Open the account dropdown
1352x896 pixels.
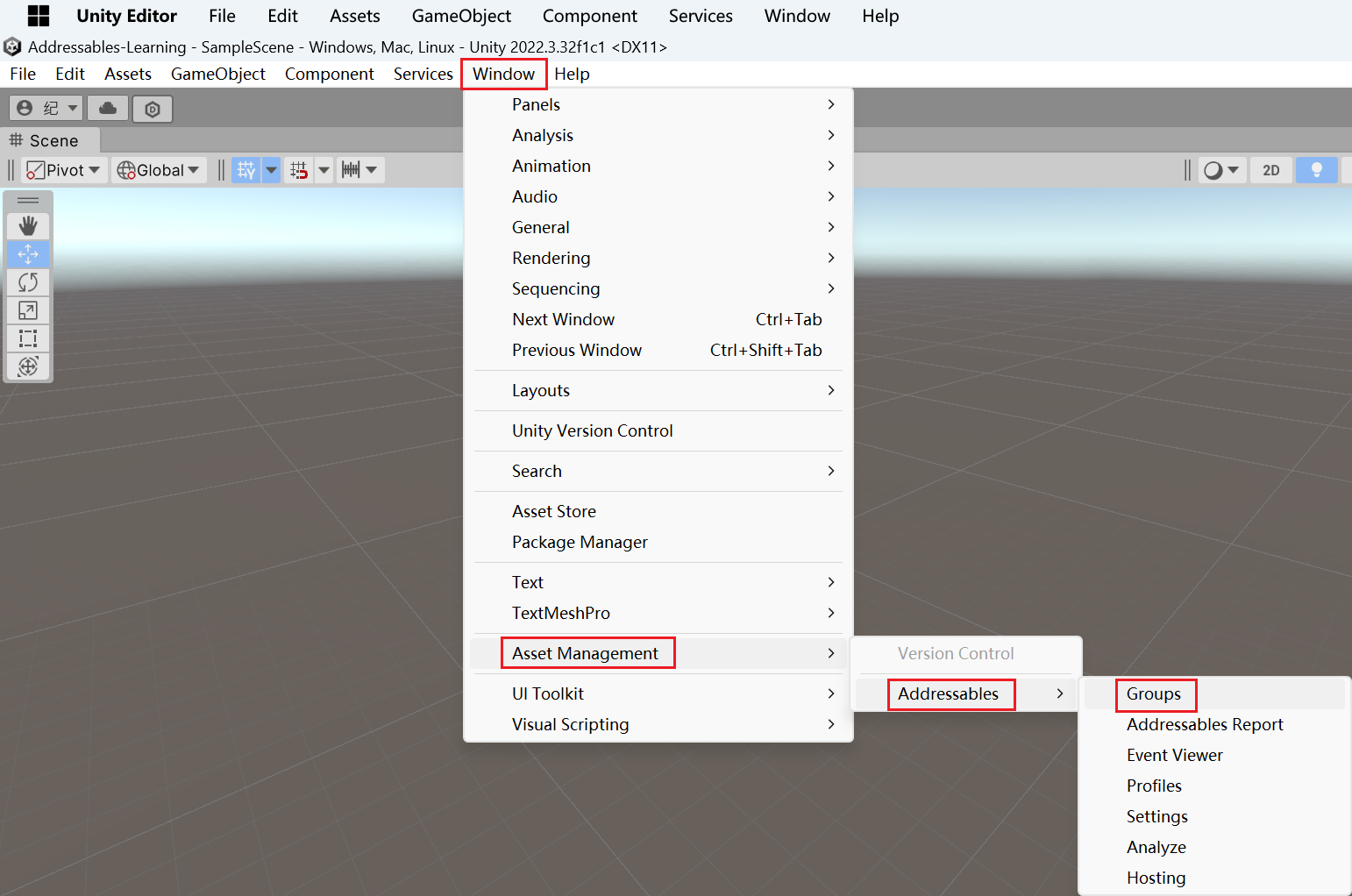pyautogui.click(x=47, y=109)
